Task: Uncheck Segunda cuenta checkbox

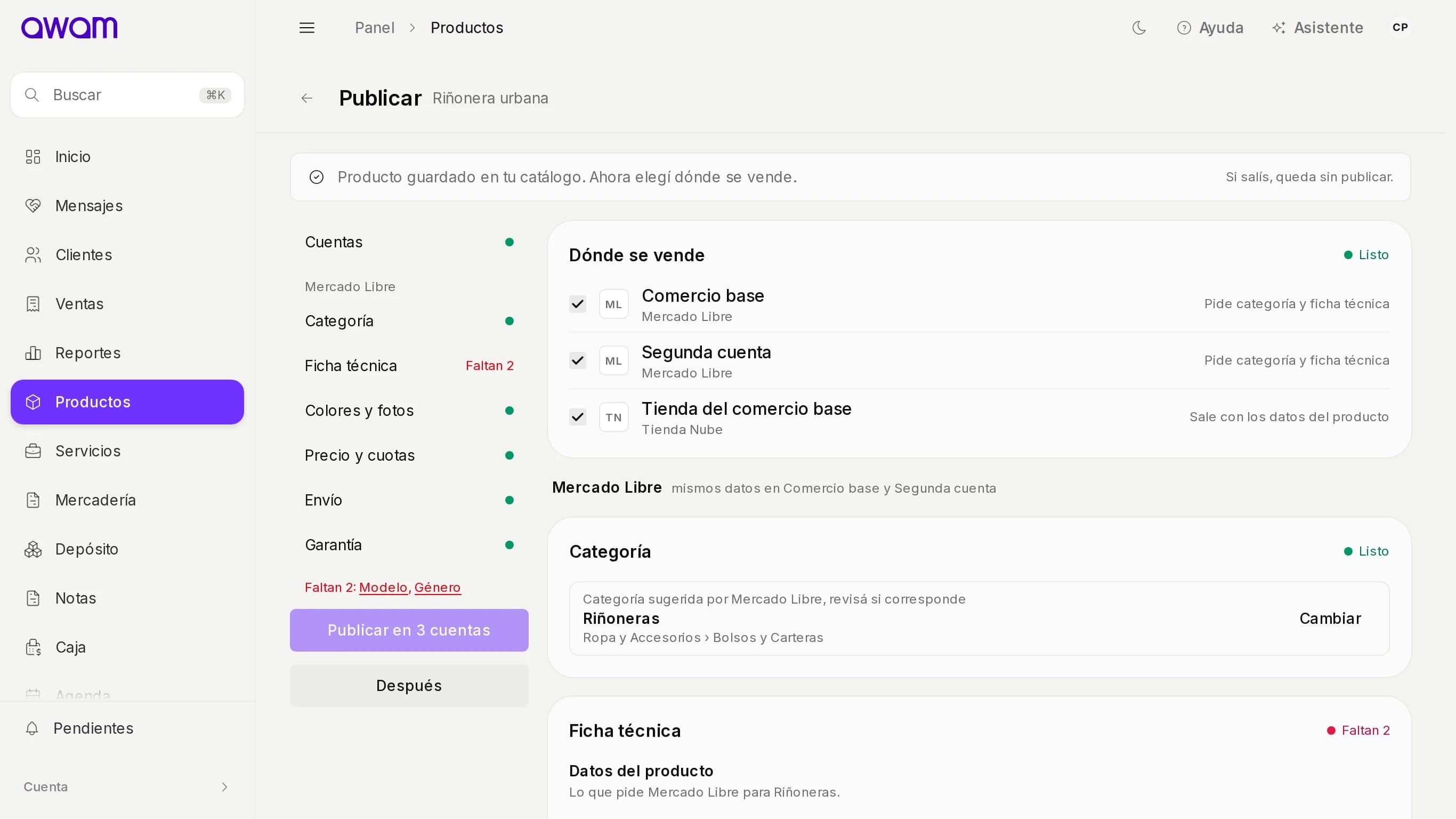Action: point(578,361)
